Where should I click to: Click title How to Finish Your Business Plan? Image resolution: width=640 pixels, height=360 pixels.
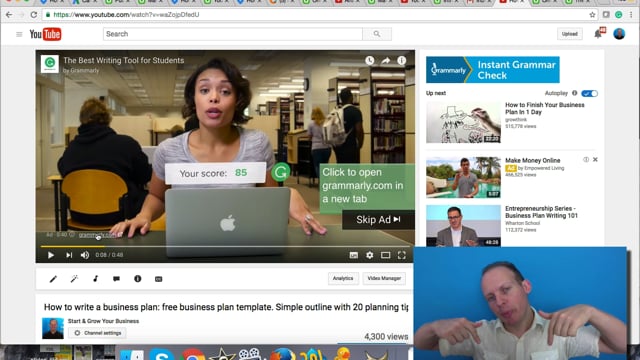point(545,109)
